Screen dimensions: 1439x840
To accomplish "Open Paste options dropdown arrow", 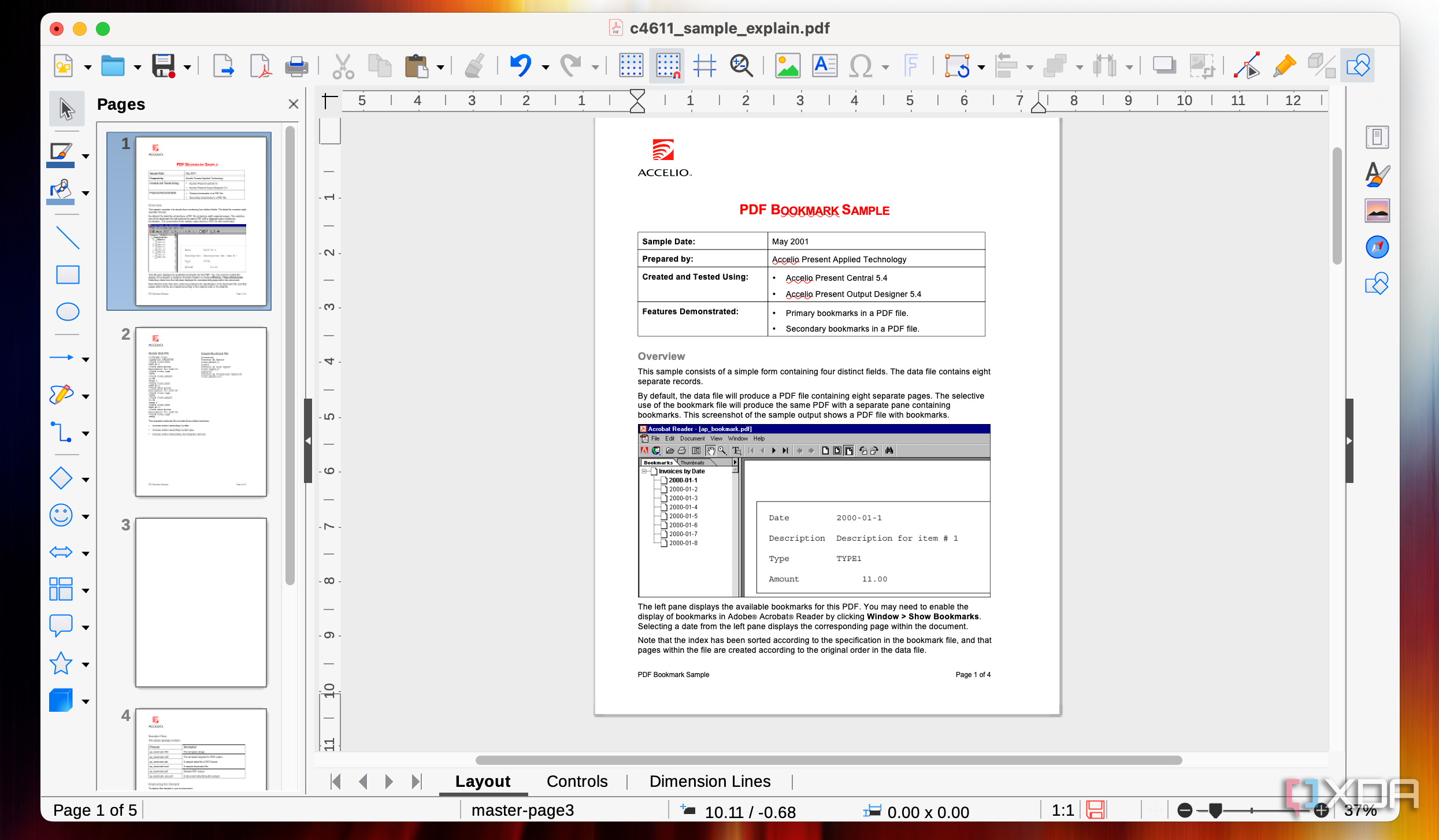I will 440,68.
